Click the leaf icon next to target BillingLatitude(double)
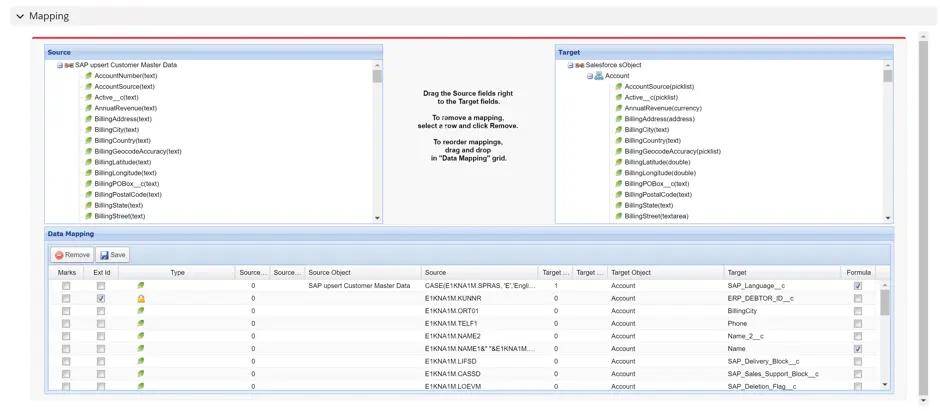The height and width of the screenshot is (411, 940). pos(619,162)
